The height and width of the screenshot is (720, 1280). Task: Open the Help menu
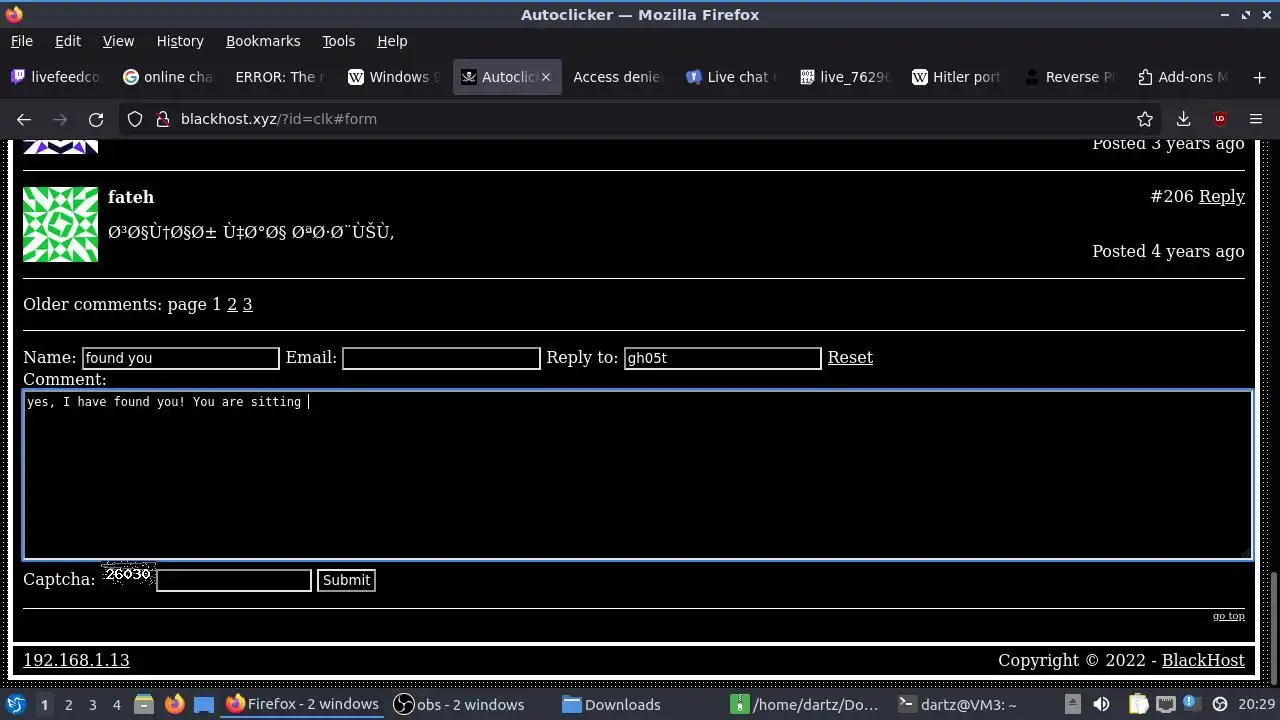392,41
